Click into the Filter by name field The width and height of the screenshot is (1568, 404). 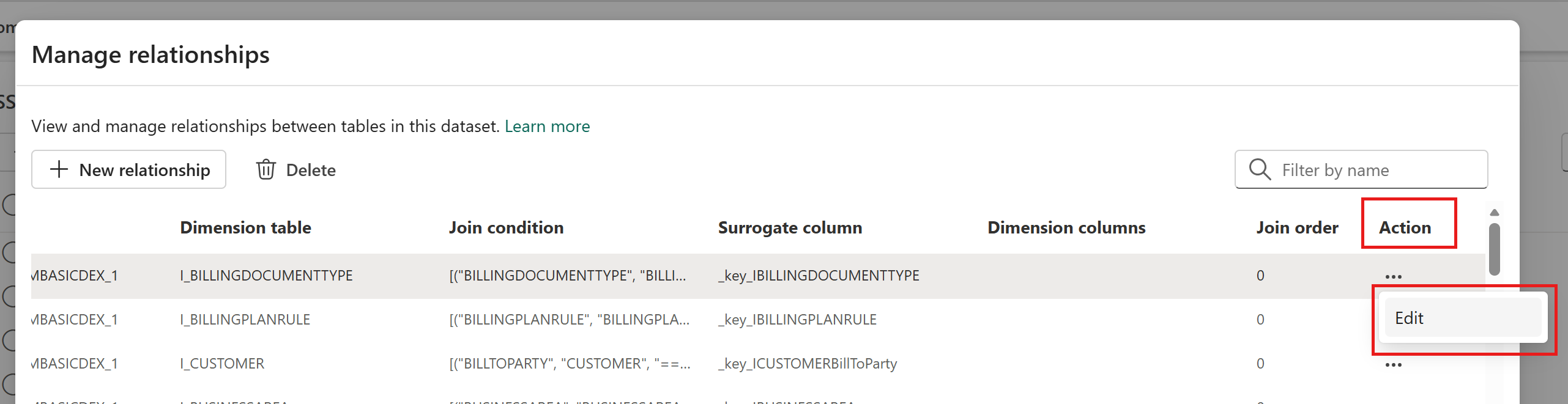point(1361,169)
